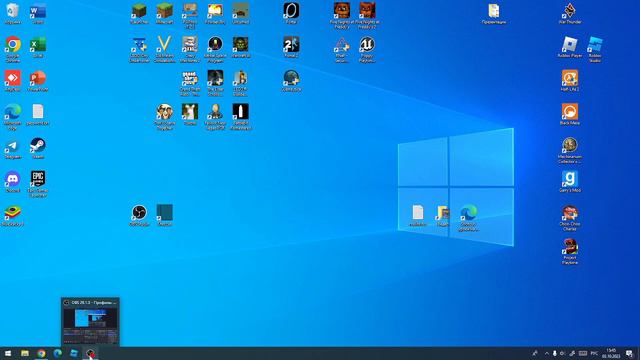
Task: Open the volume control in tray
Action: click(563, 353)
